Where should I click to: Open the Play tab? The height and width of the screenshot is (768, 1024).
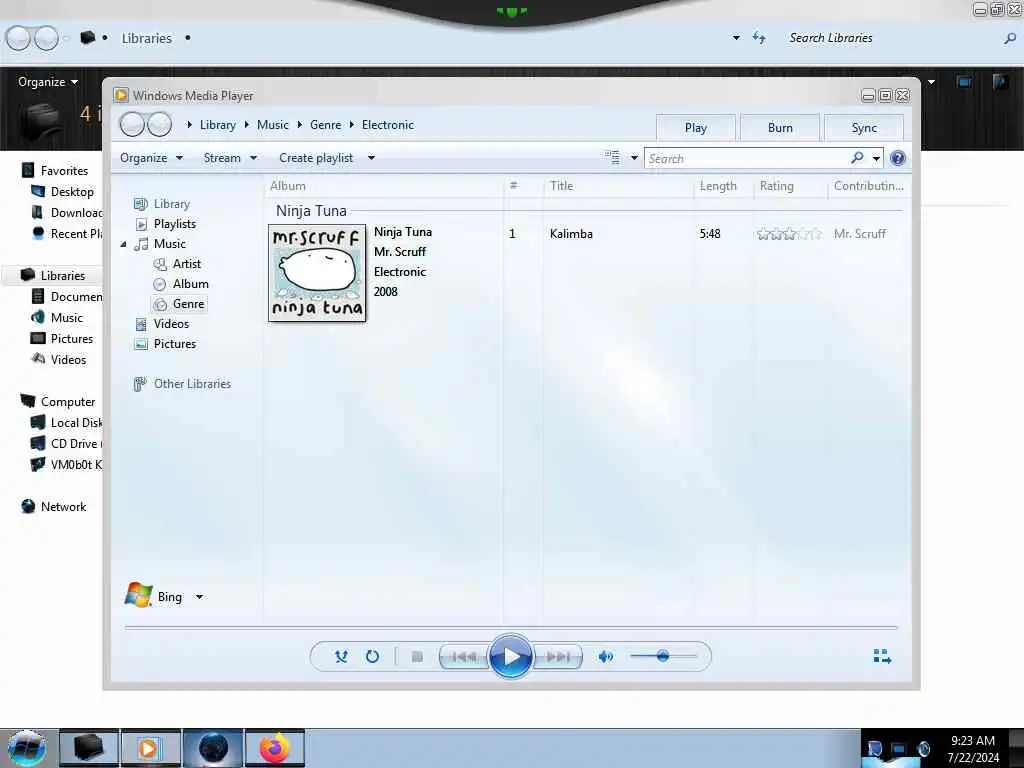tap(696, 128)
